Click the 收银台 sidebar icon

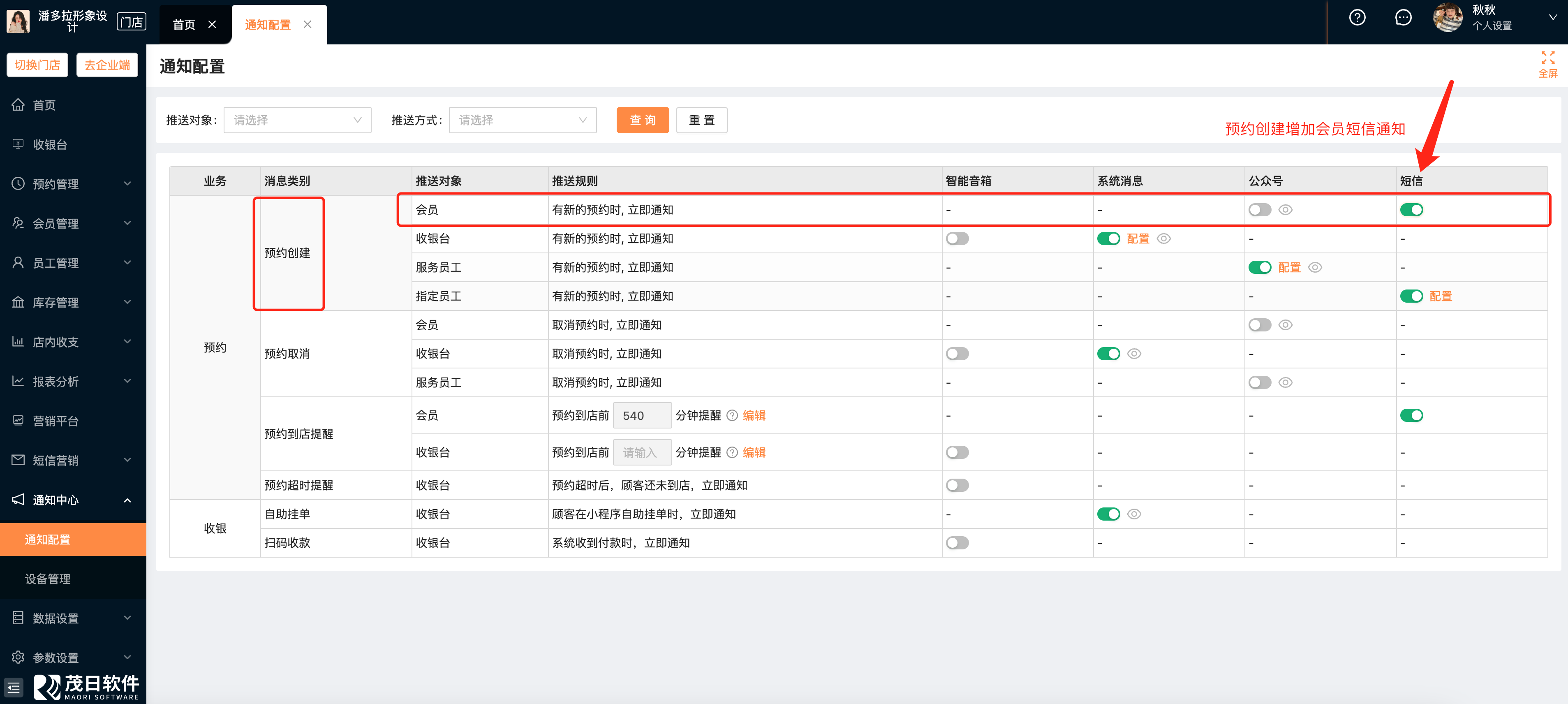(x=18, y=144)
